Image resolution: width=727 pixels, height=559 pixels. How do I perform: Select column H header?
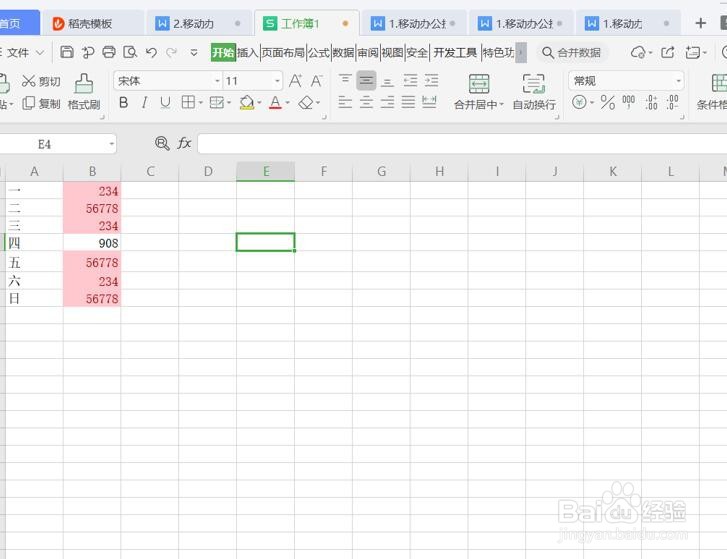(439, 172)
